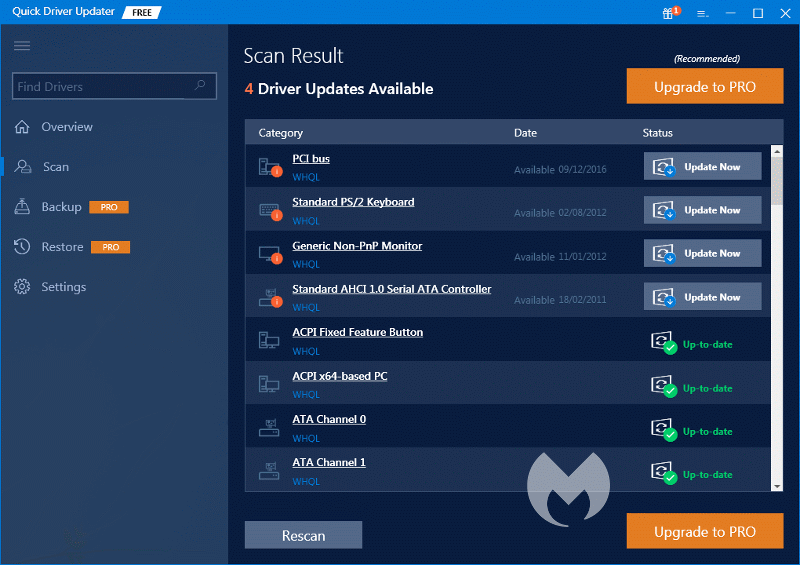Click the Scan person-search icon
The width and height of the screenshot is (800, 565).
pyautogui.click(x=22, y=166)
